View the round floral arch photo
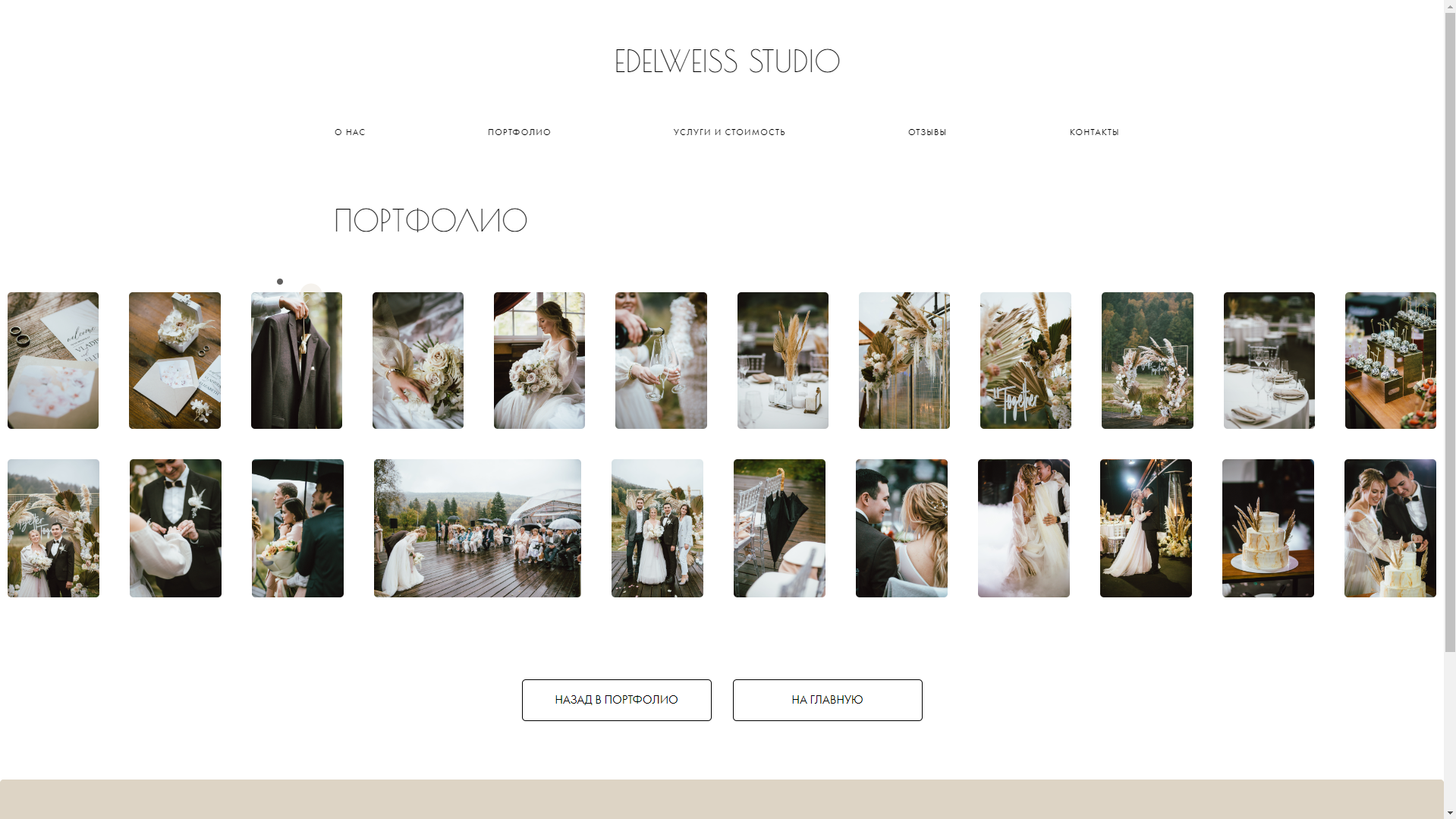Screen dimensions: 1456x819 (1147, 361)
